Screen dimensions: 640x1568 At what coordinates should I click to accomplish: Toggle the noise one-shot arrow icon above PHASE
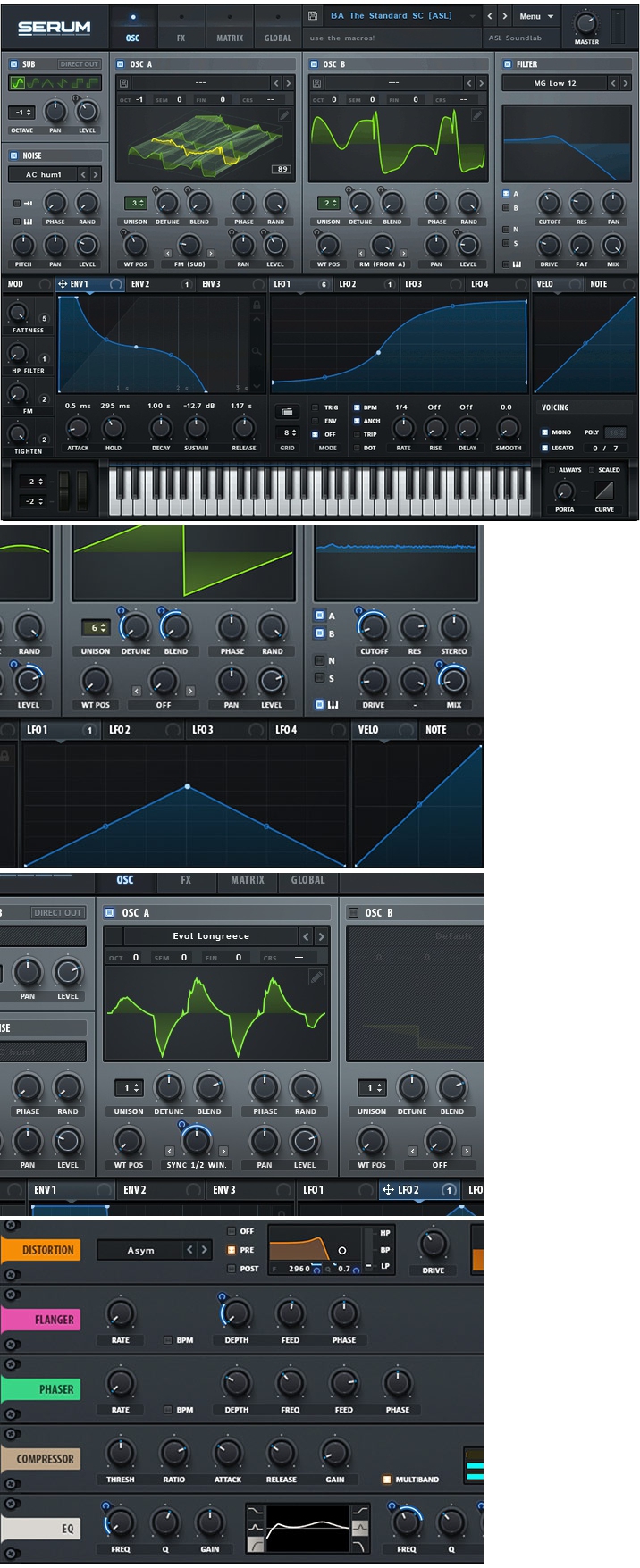coord(27,203)
